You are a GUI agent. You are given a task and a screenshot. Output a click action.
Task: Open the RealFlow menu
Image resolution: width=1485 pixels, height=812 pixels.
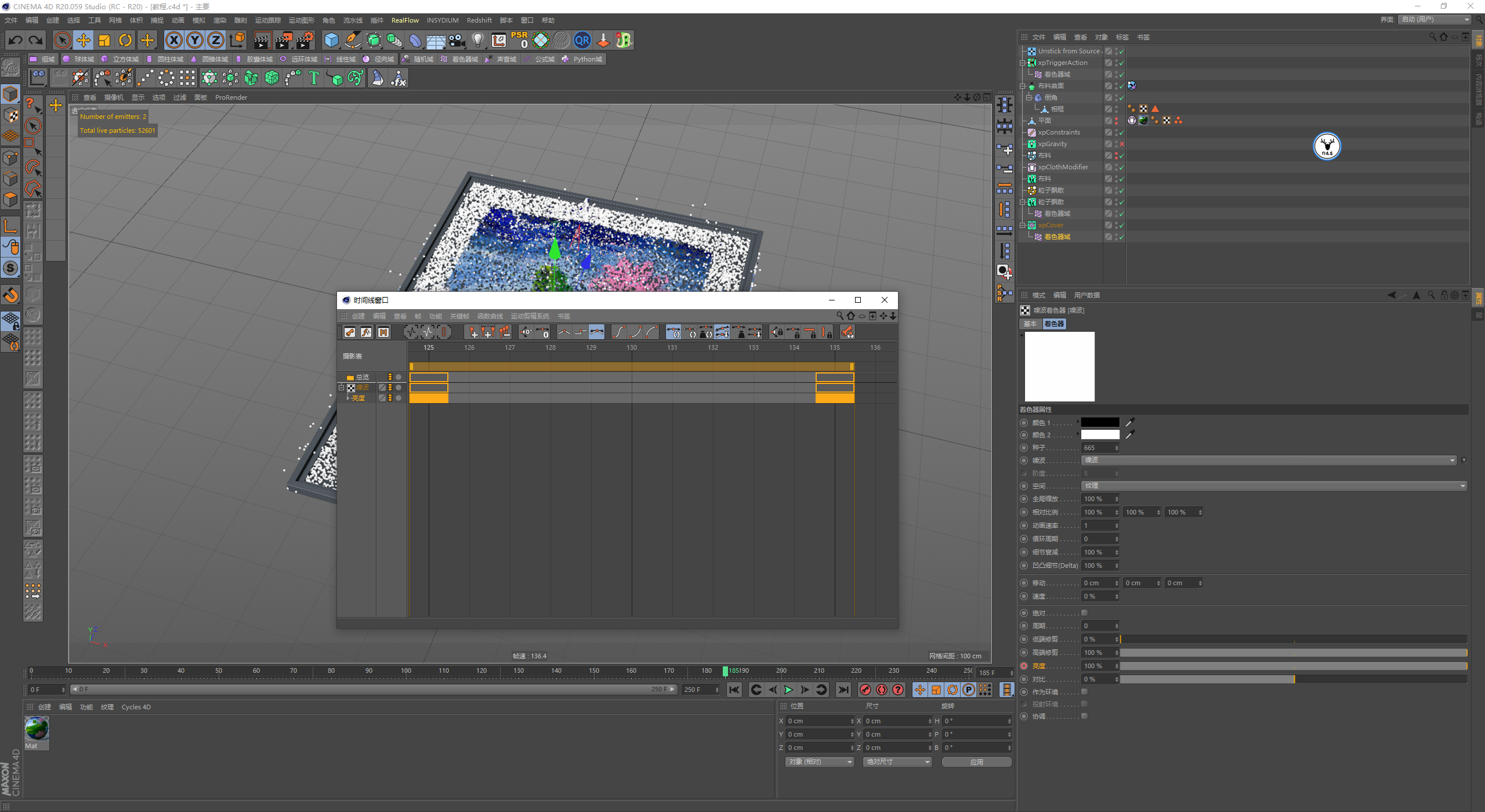click(x=404, y=20)
